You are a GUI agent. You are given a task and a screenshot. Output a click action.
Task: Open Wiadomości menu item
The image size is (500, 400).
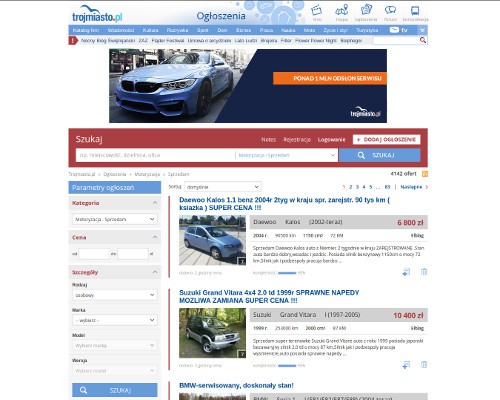click(x=121, y=30)
